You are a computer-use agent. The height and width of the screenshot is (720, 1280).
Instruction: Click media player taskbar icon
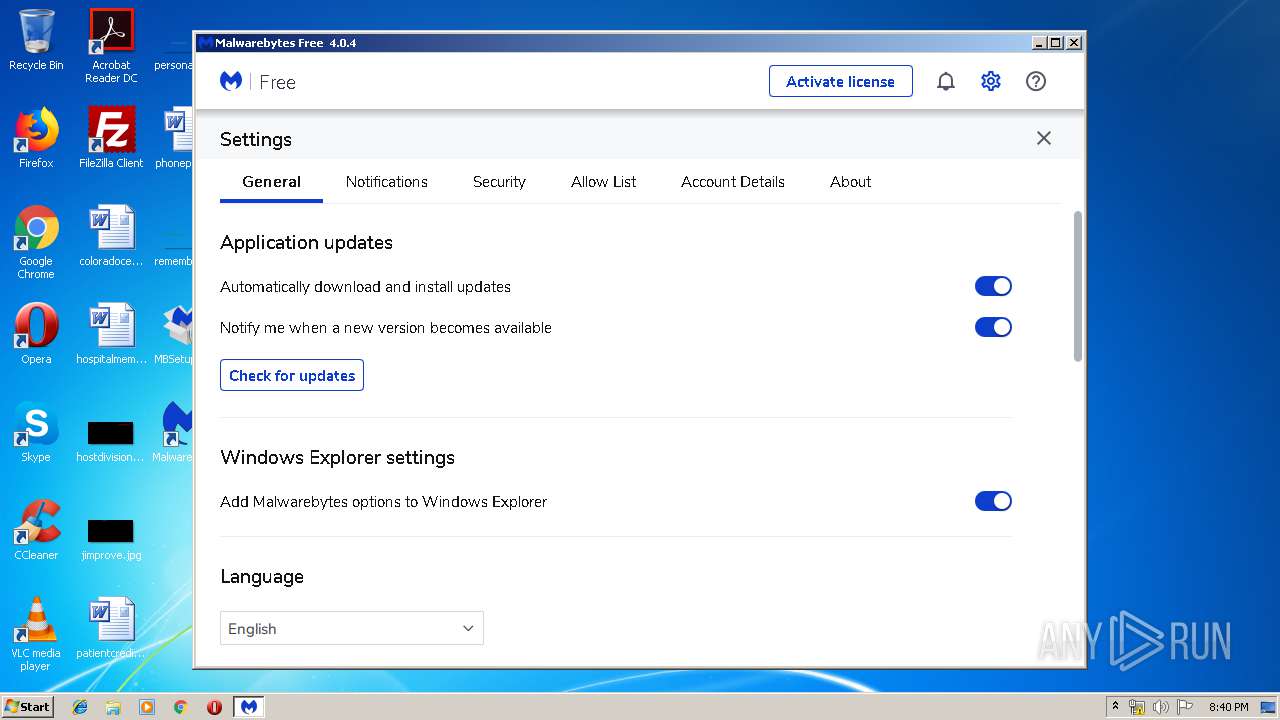click(147, 707)
